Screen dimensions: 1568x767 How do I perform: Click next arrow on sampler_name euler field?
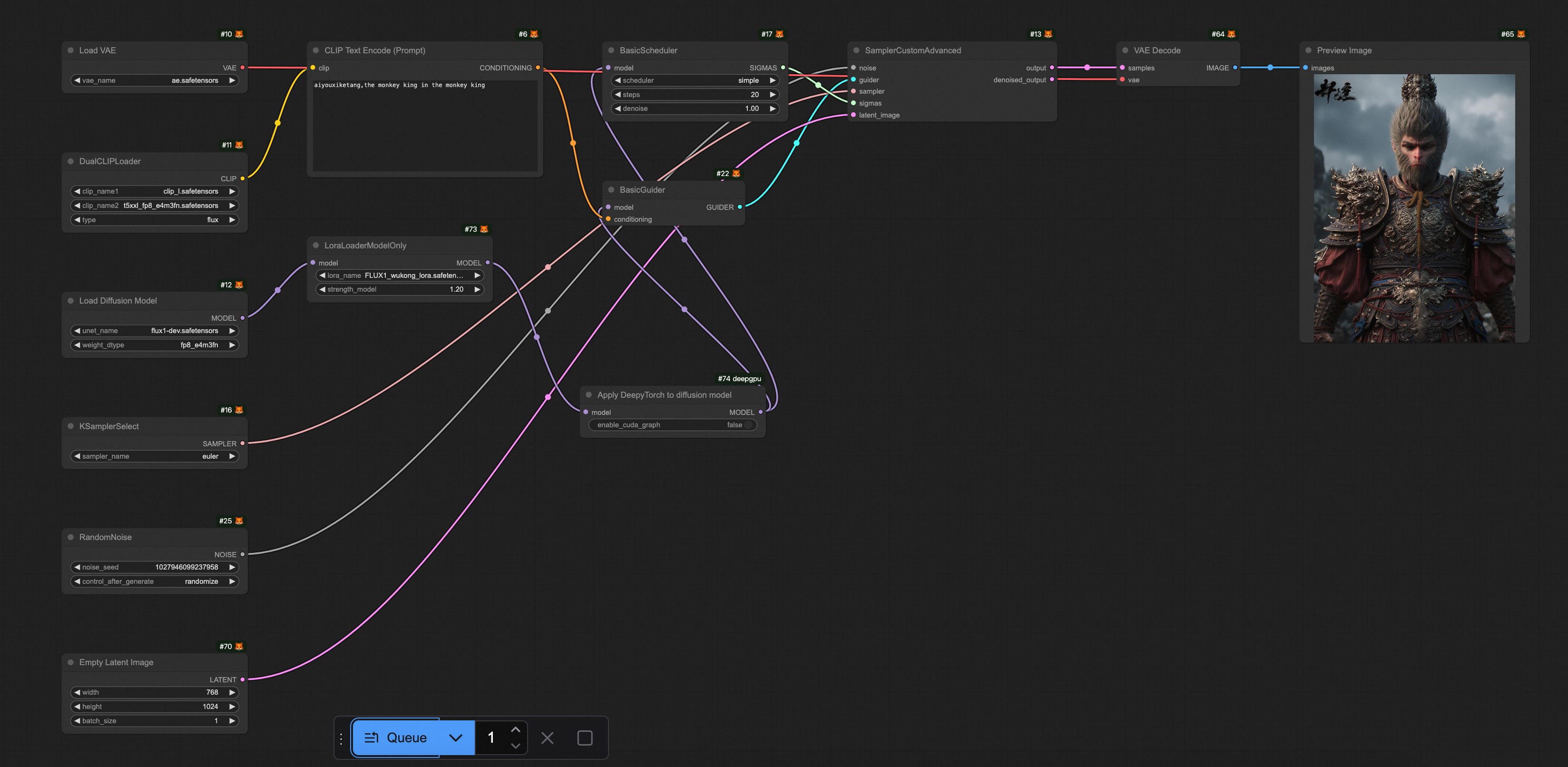point(232,456)
